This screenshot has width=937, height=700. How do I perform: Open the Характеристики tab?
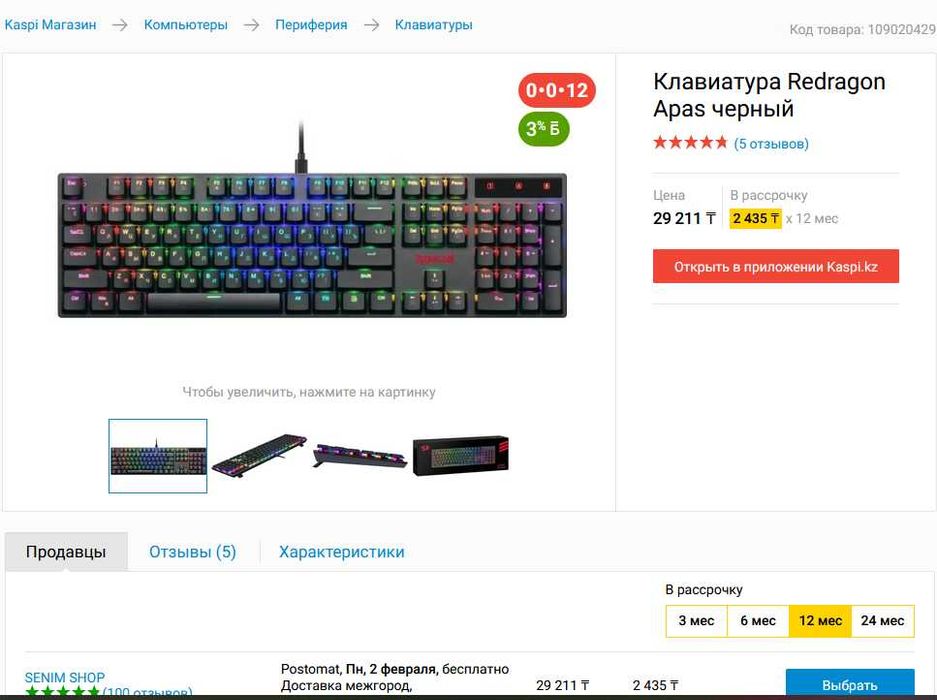(341, 552)
